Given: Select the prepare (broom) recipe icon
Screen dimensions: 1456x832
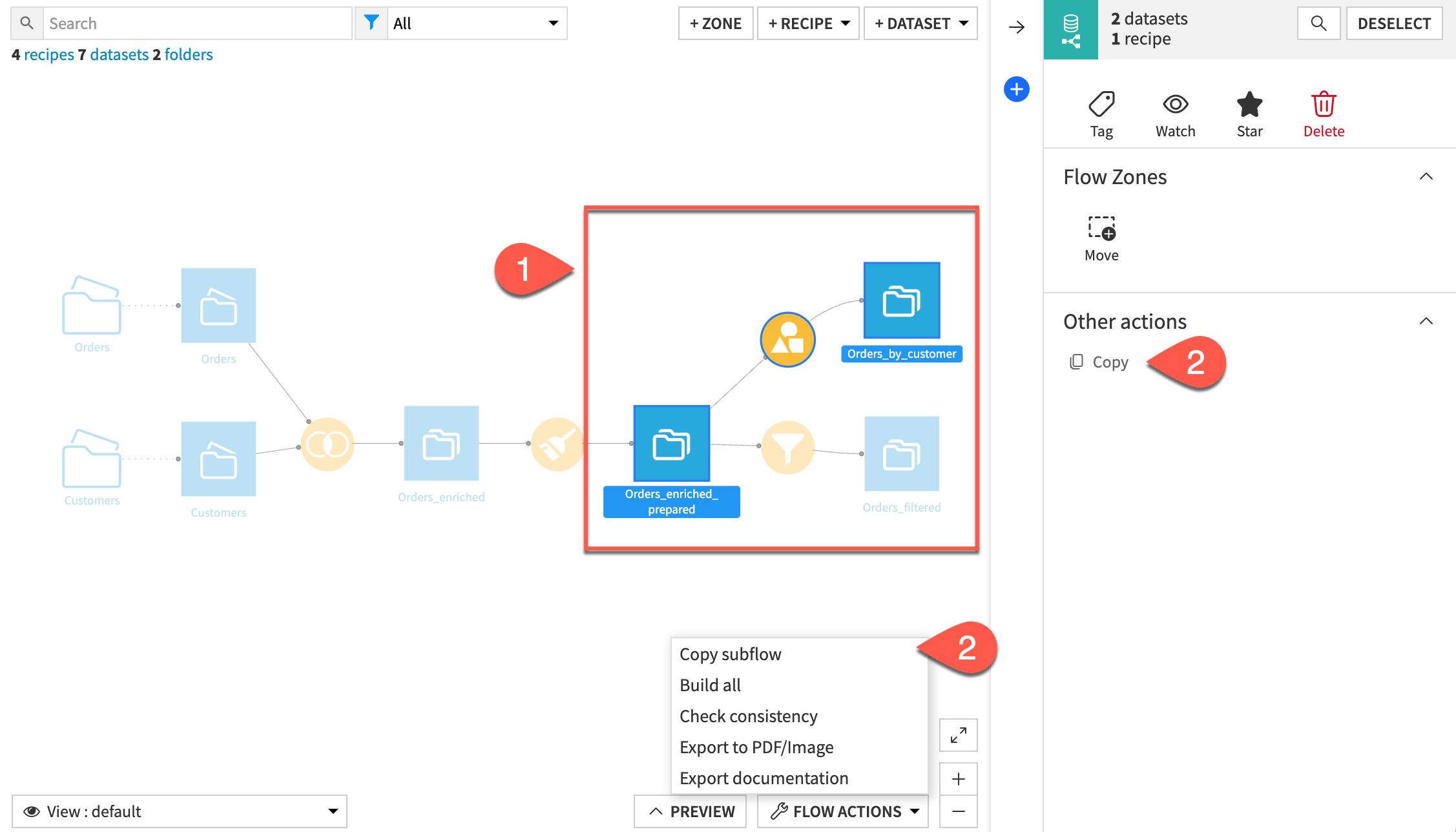Looking at the screenshot, I should click(x=557, y=444).
